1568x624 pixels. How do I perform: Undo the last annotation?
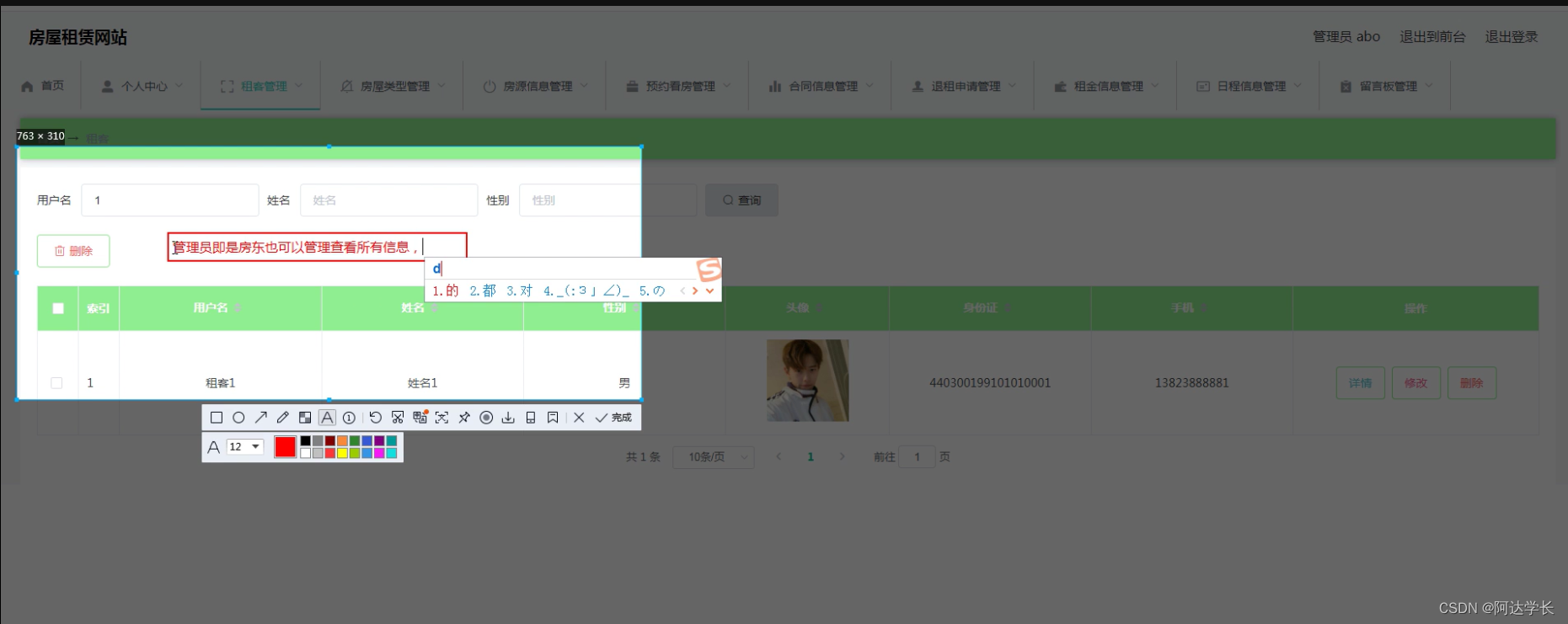point(376,418)
